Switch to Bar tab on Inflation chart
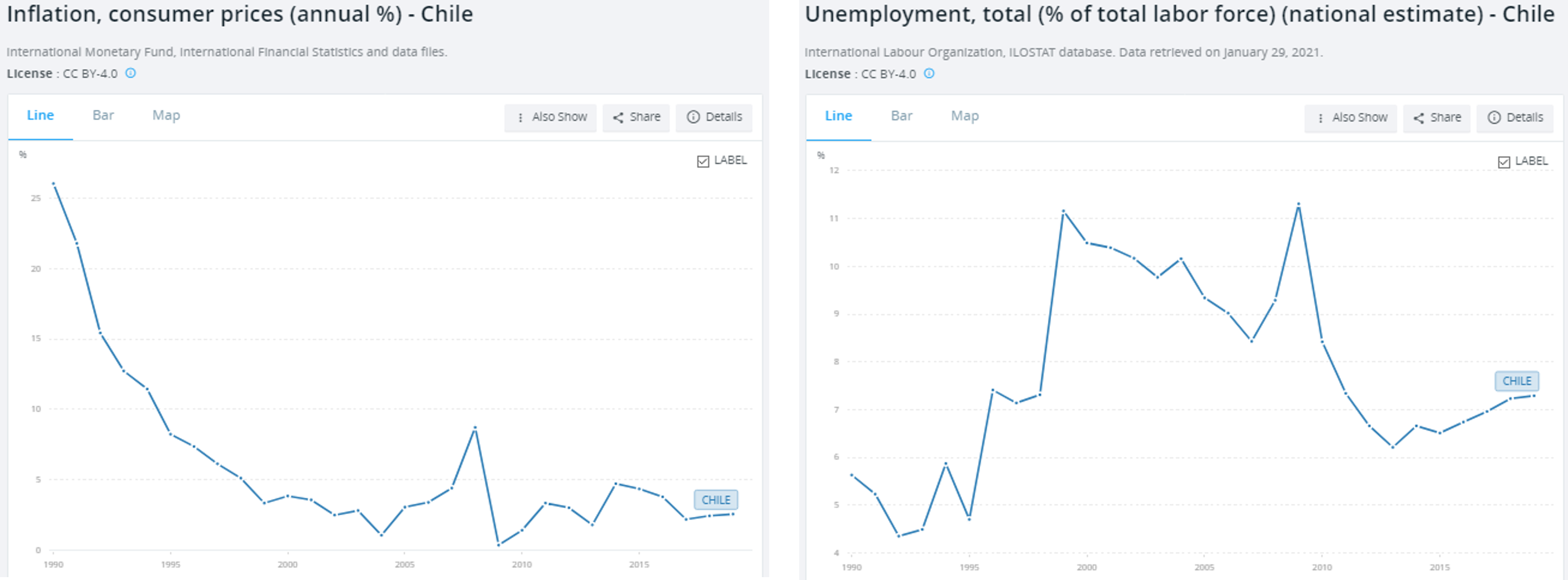The height and width of the screenshot is (580, 1568). tap(103, 115)
